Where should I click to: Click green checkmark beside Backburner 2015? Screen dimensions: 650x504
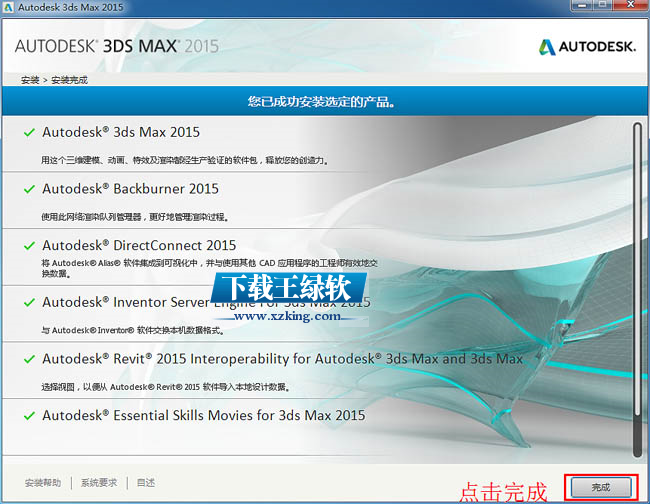coord(29,189)
